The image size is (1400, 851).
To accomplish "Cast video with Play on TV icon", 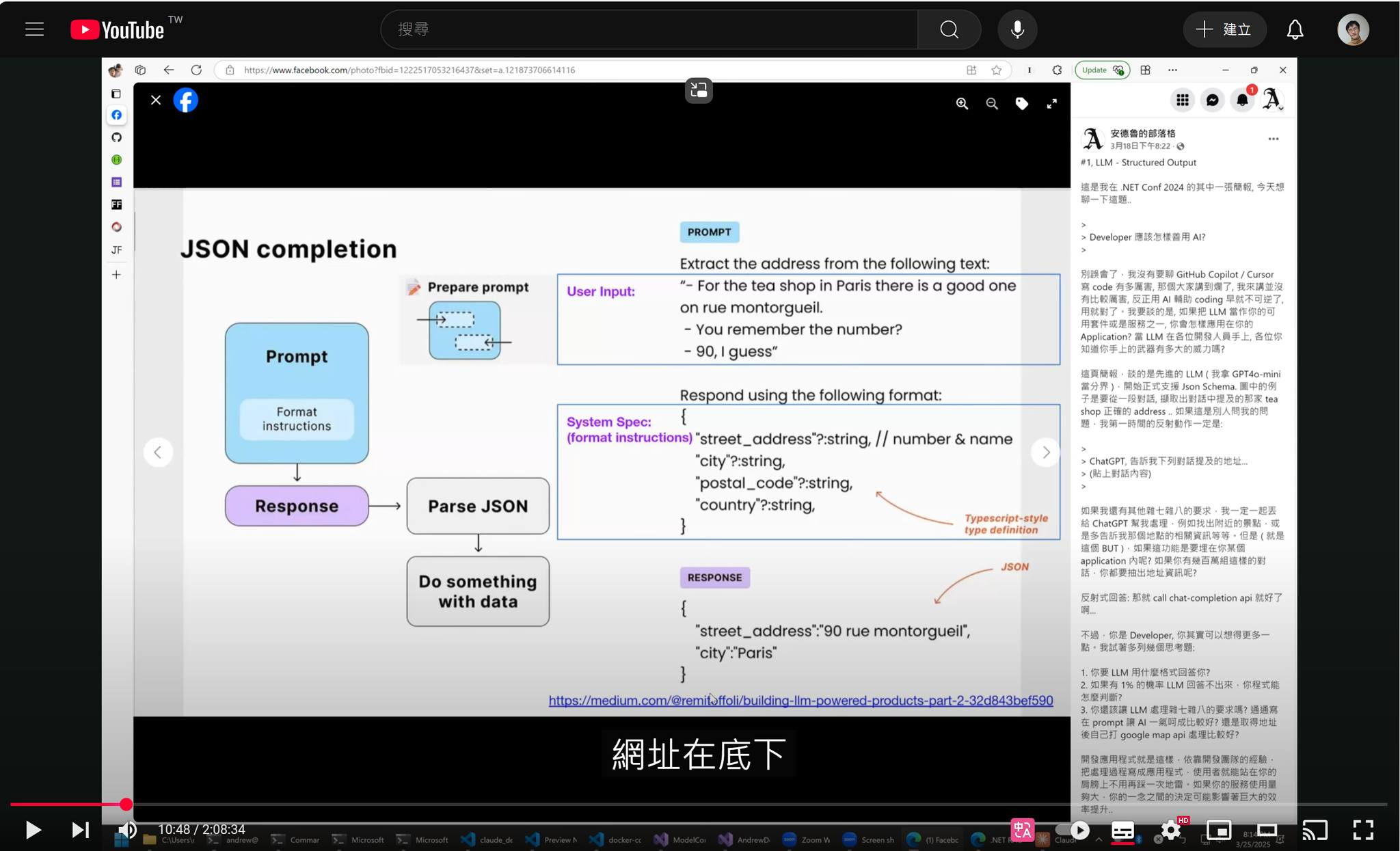I will click(1315, 830).
